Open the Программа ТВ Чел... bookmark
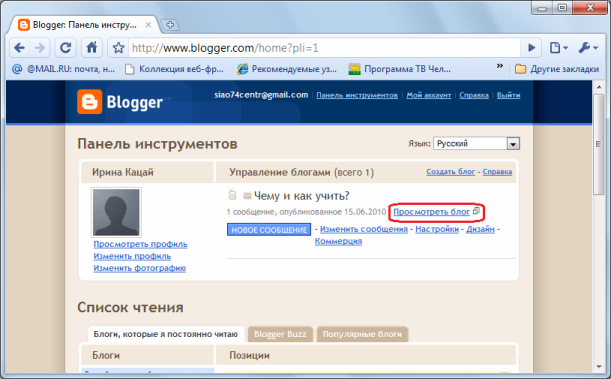Screen dimensions: 611x379 click(x=399, y=69)
